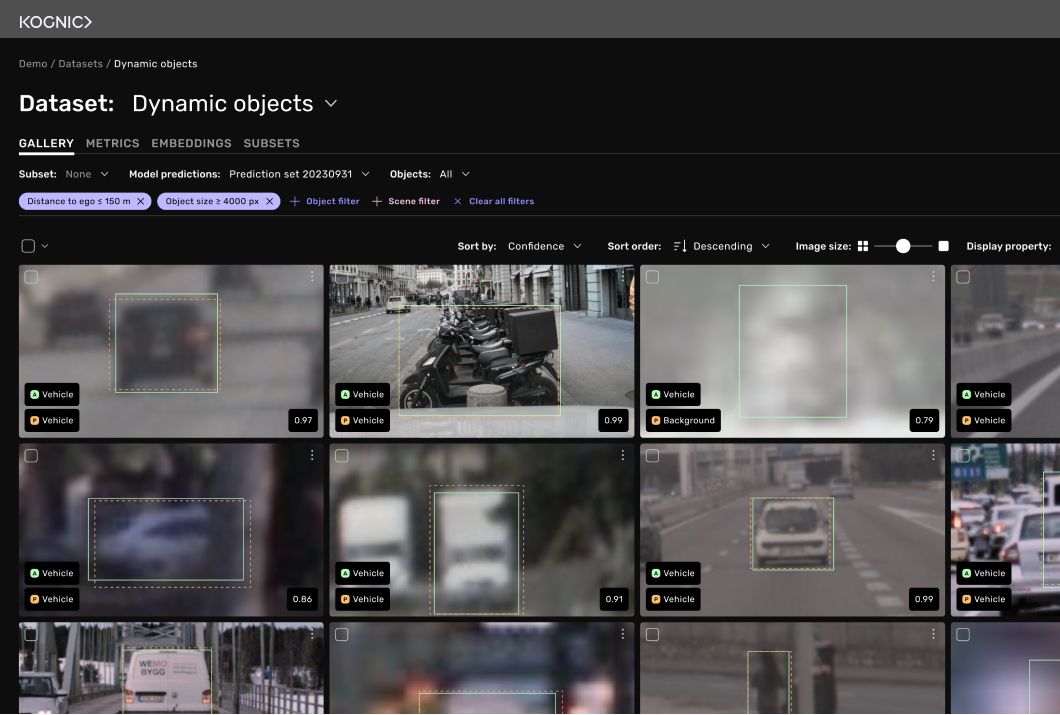
Task: Open the three-dot menu on the 0.79 card
Action: coord(933,276)
